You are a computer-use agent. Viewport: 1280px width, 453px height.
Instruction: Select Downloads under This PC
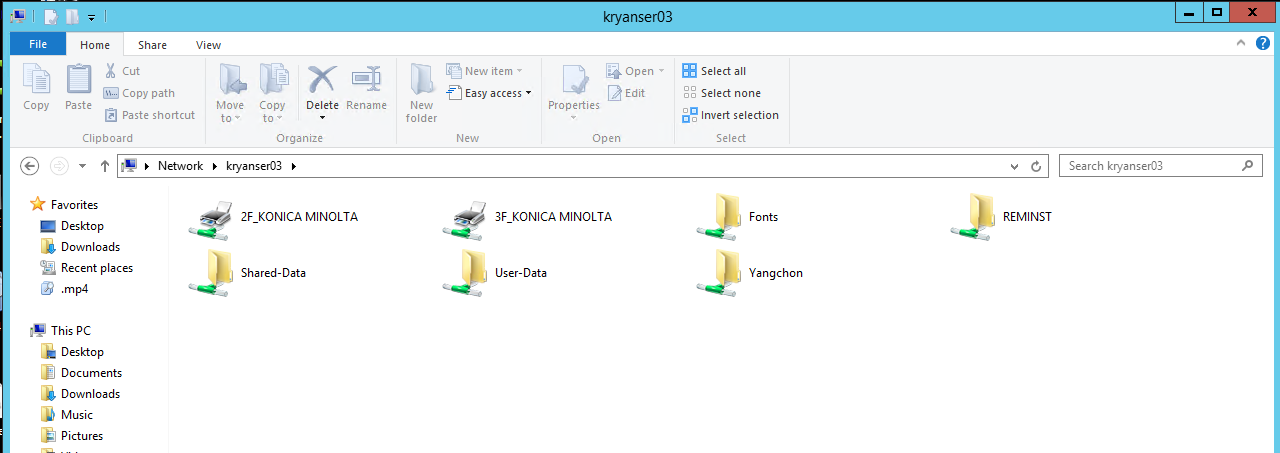[80, 394]
